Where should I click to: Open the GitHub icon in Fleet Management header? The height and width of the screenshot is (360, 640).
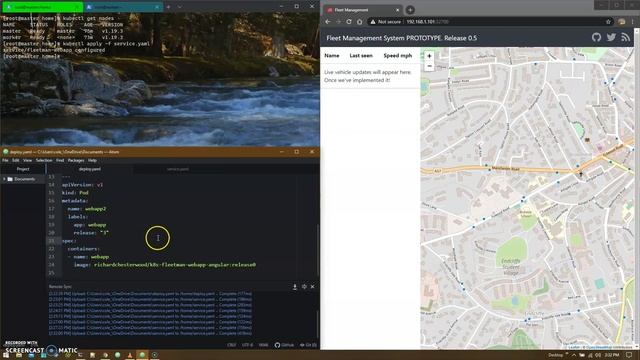pos(596,38)
